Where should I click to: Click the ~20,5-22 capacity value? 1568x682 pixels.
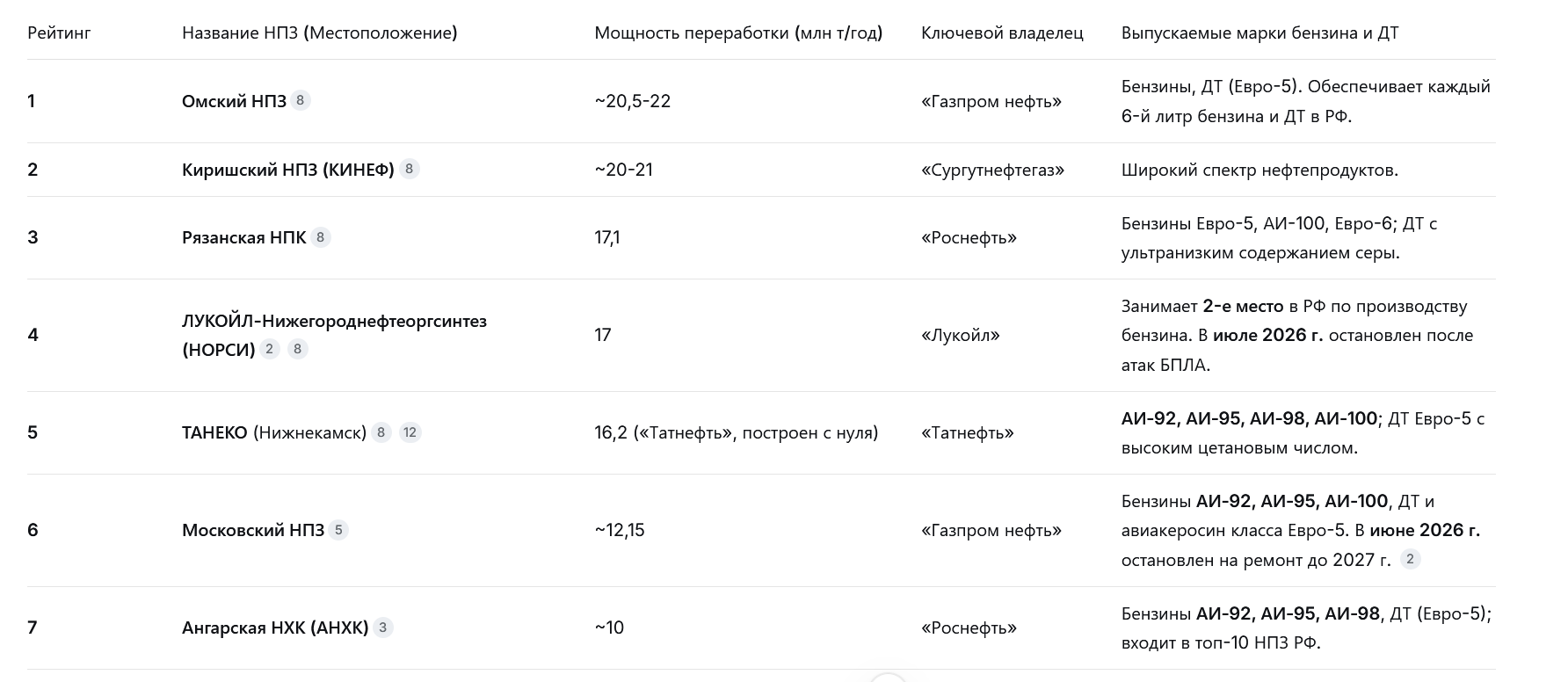(632, 101)
